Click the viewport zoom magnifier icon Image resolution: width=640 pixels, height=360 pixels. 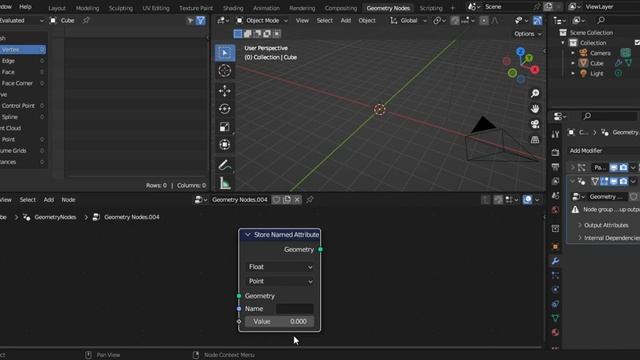click(x=535, y=93)
